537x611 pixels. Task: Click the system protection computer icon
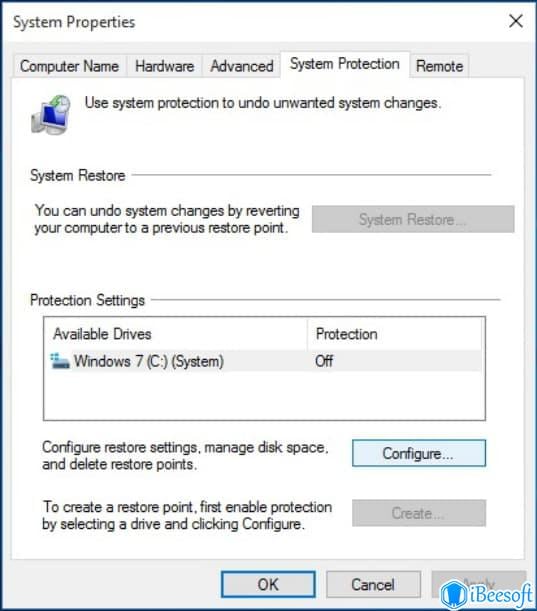(51, 115)
